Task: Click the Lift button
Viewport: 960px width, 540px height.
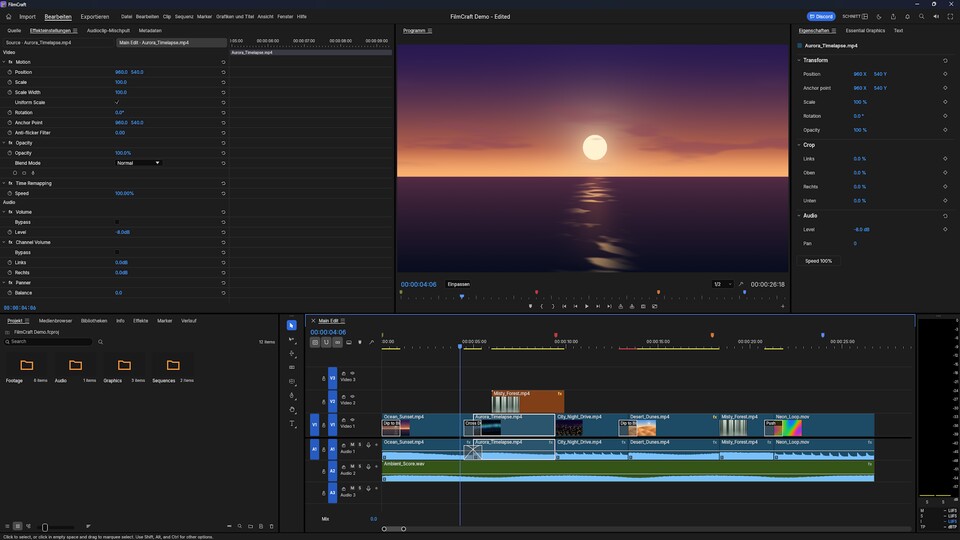Action: click(x=620, y=306)
